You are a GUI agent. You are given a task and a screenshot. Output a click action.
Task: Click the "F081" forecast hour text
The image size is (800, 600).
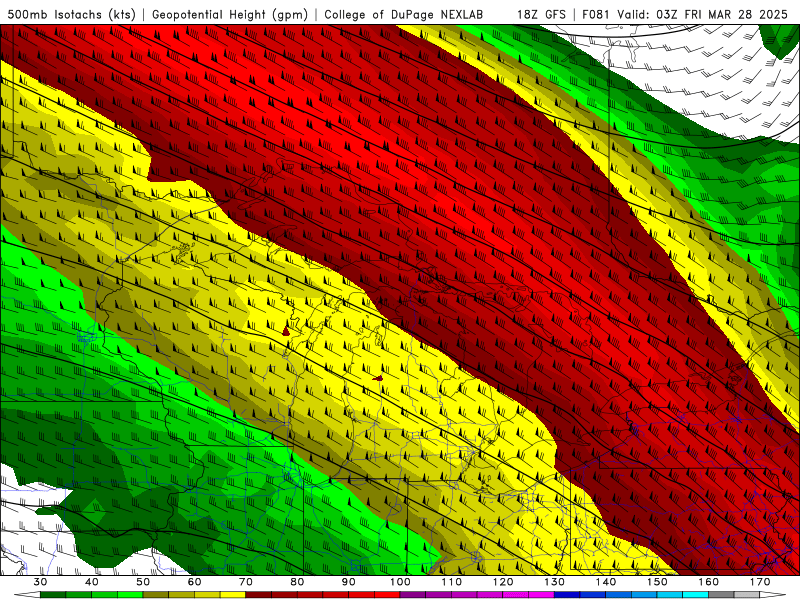tap(596, 14)
